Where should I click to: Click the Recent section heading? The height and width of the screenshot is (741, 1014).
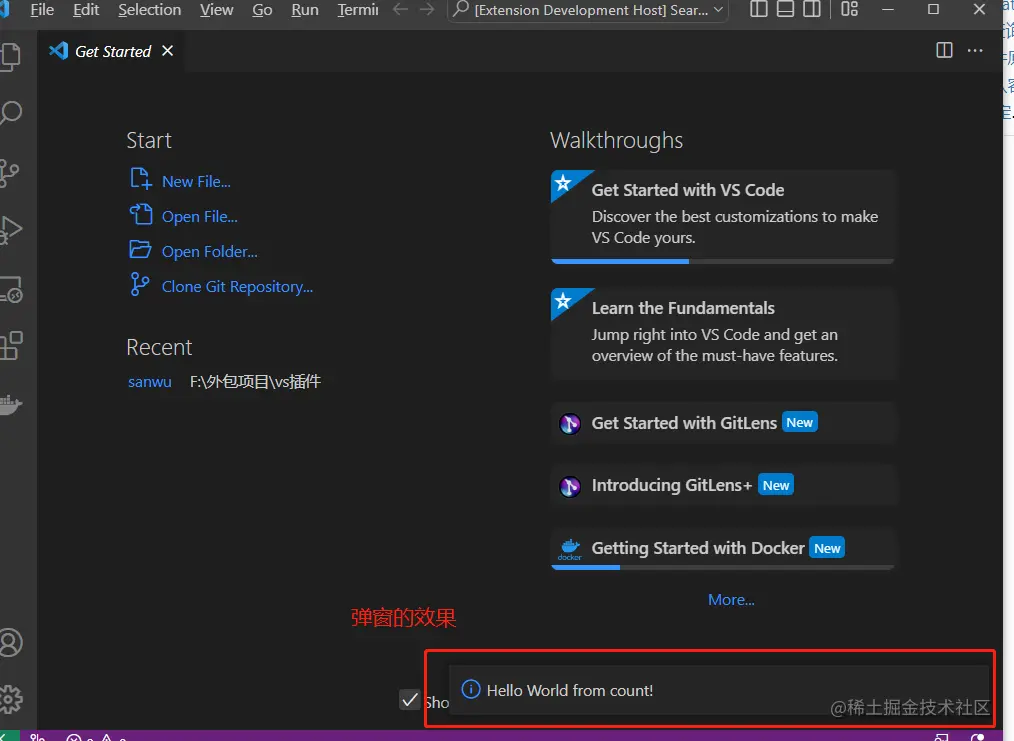coord(159,347)
